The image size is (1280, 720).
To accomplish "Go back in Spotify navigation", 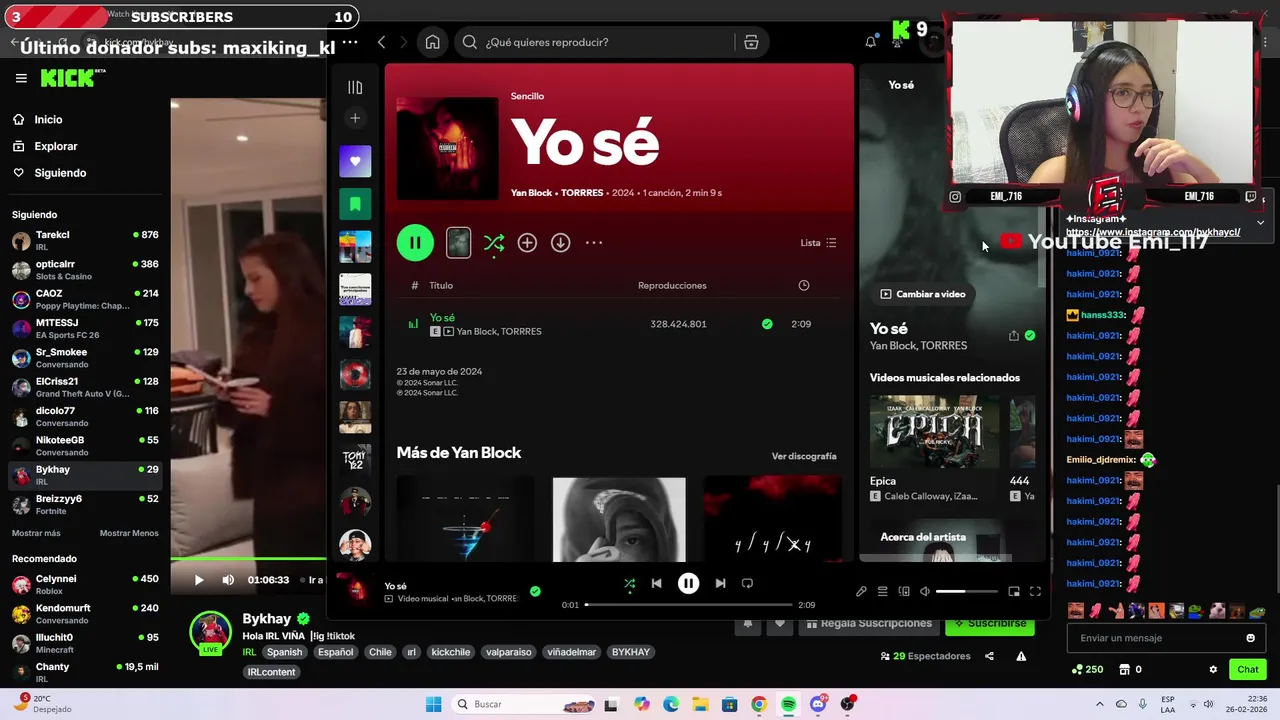I will (x=381, y=42).
